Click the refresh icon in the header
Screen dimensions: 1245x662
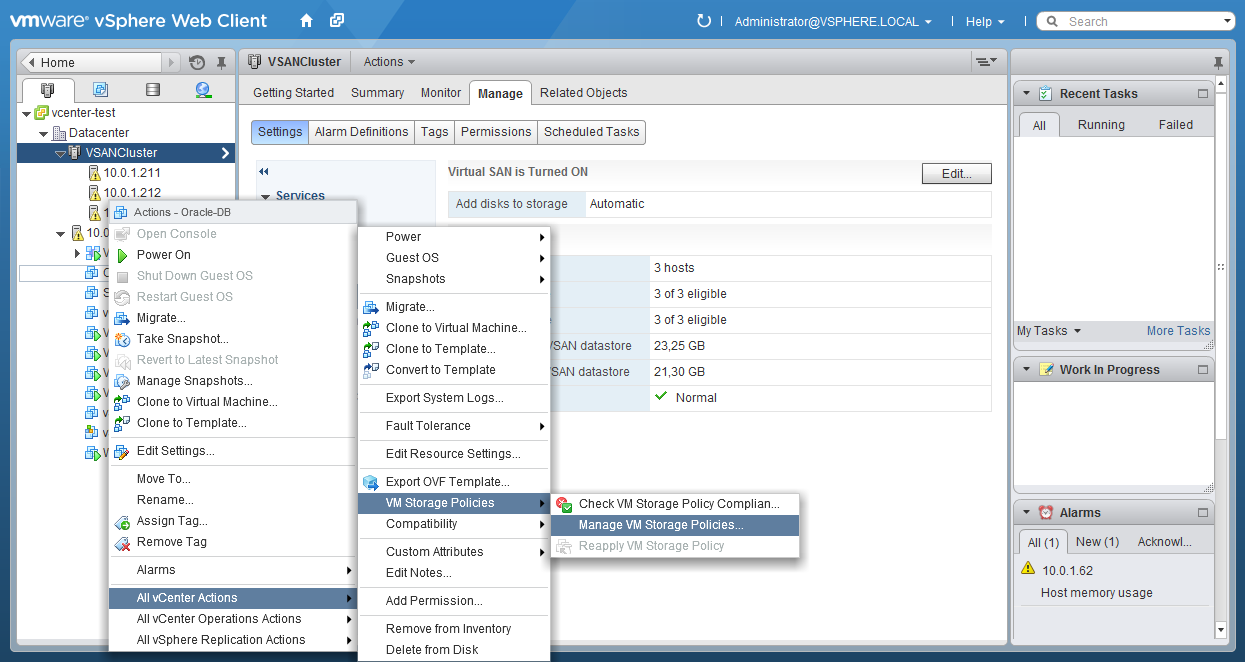pyautogui.click(x=705, y=19)
